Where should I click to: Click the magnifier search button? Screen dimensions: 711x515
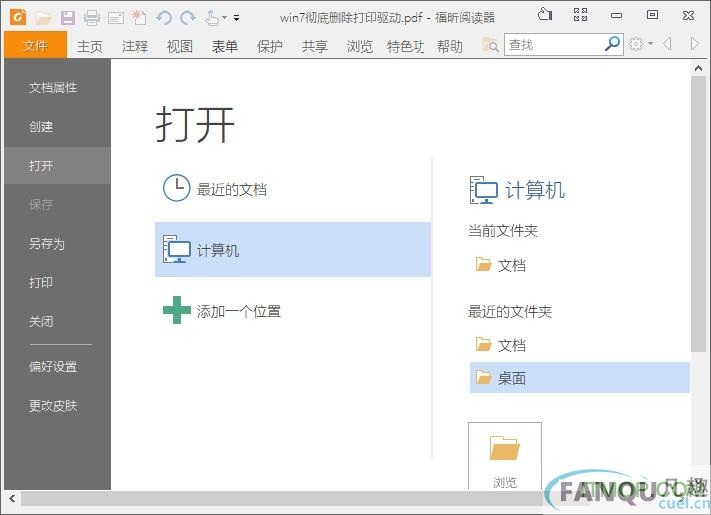tap(612, 44)
